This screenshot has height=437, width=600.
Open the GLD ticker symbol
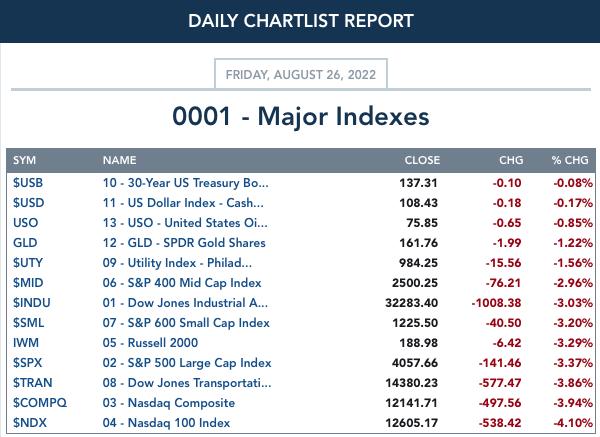tap(25, 243)
